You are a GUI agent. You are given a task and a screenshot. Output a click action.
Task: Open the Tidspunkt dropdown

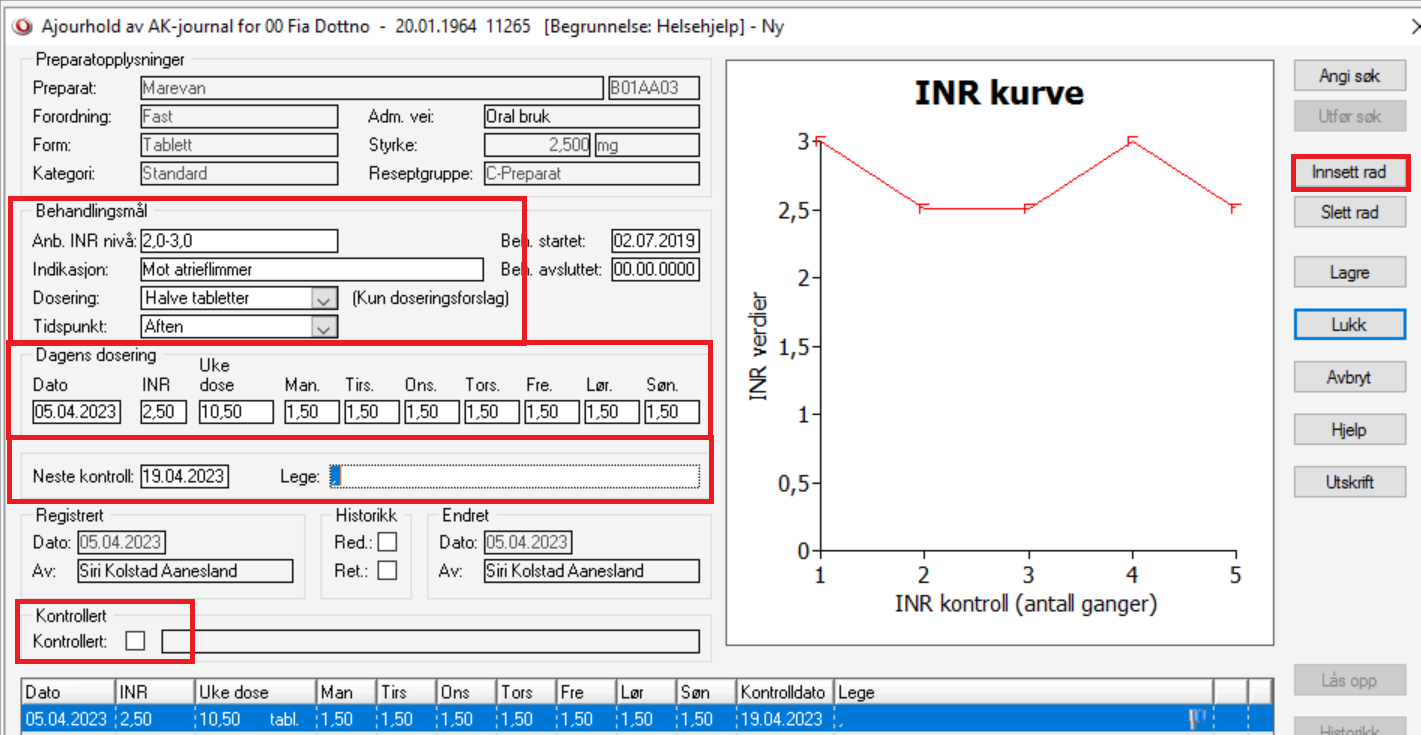324,326
